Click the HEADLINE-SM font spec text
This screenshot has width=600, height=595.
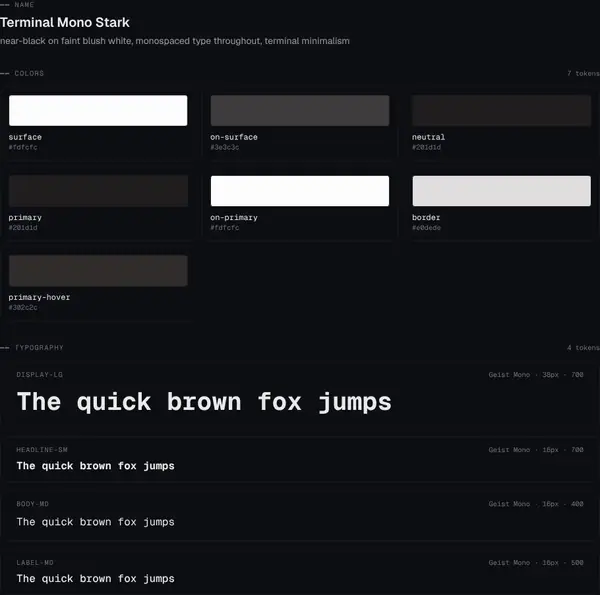coord(536,450)
